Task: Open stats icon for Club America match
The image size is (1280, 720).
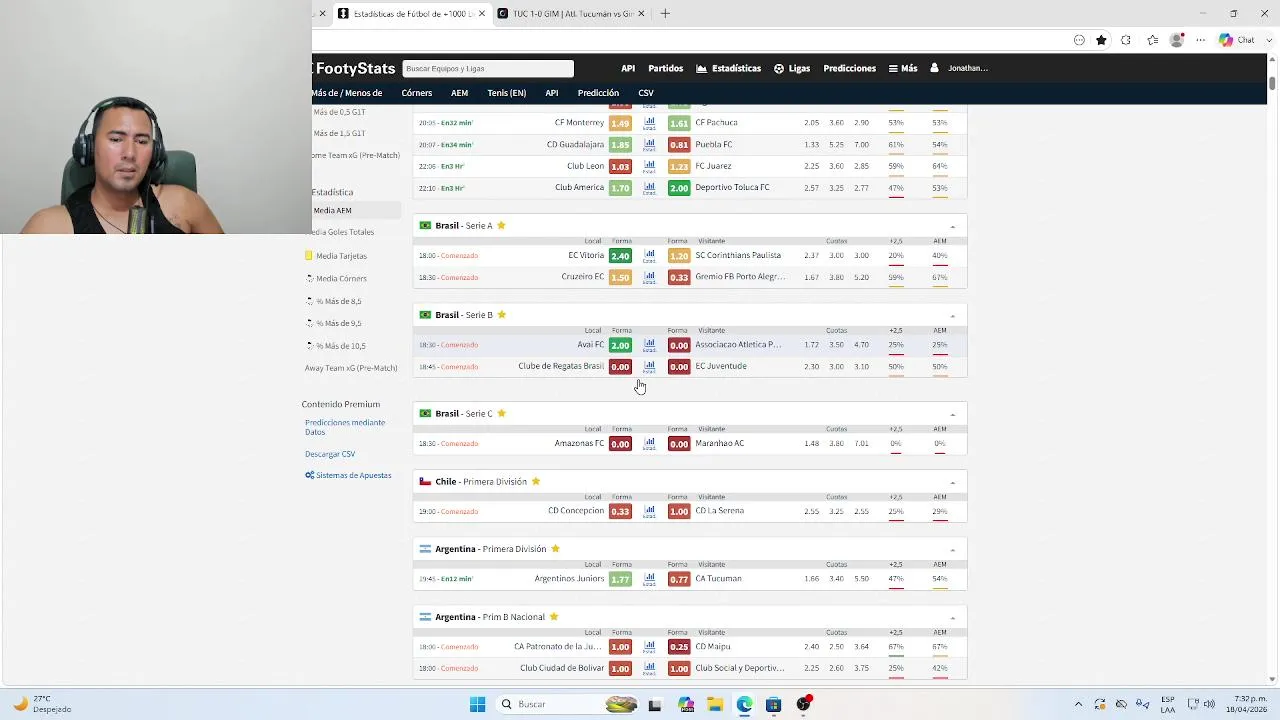Action: 649,188
